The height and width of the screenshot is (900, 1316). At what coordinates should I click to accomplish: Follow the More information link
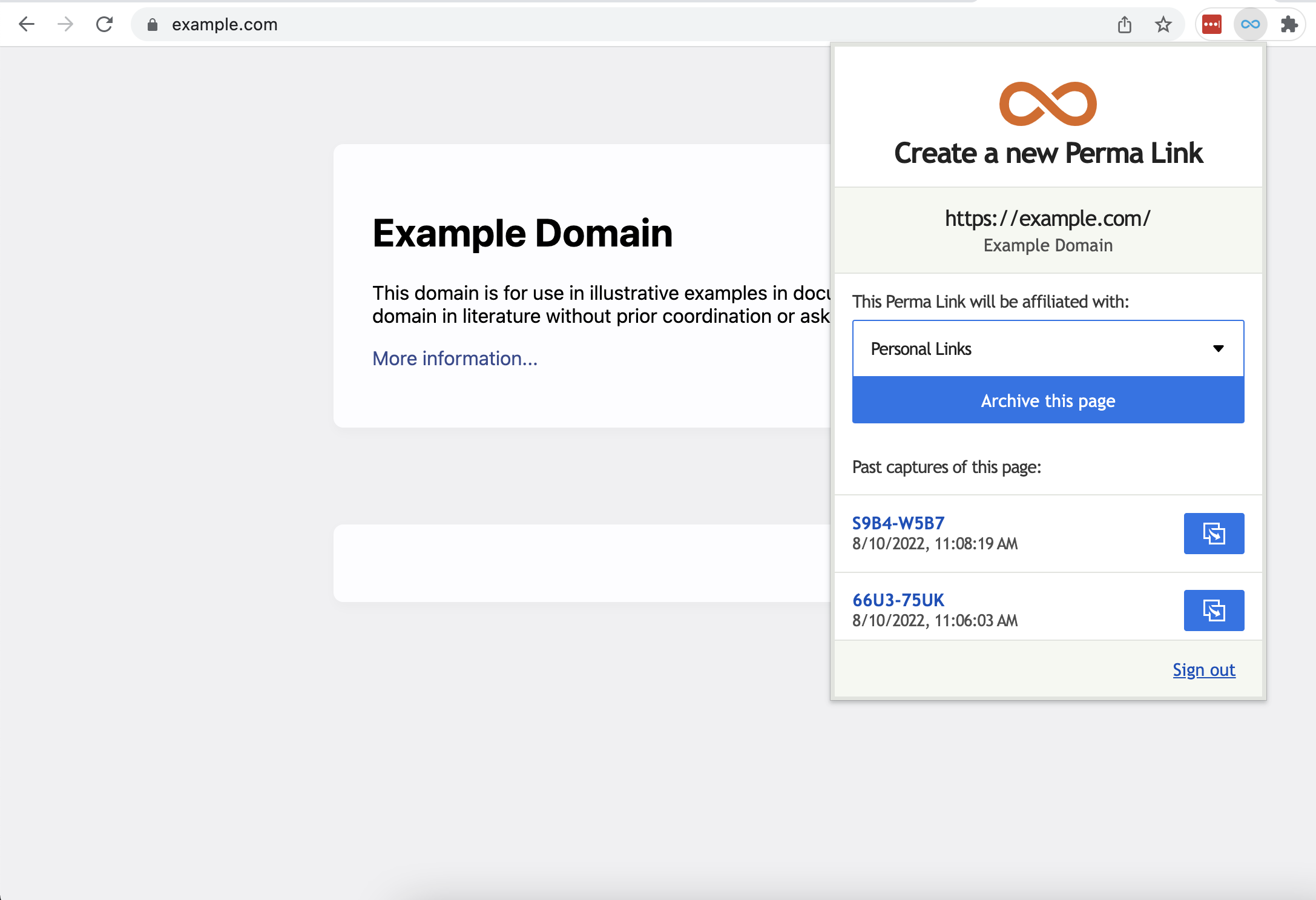coord(455,358)
